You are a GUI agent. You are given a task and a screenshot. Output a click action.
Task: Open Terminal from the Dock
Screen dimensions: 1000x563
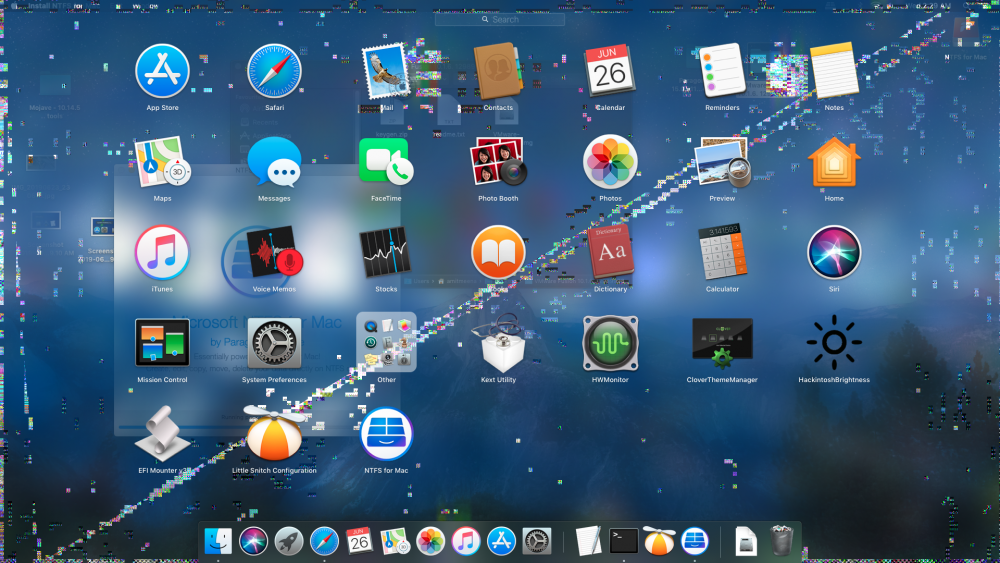tap(623, 541)
